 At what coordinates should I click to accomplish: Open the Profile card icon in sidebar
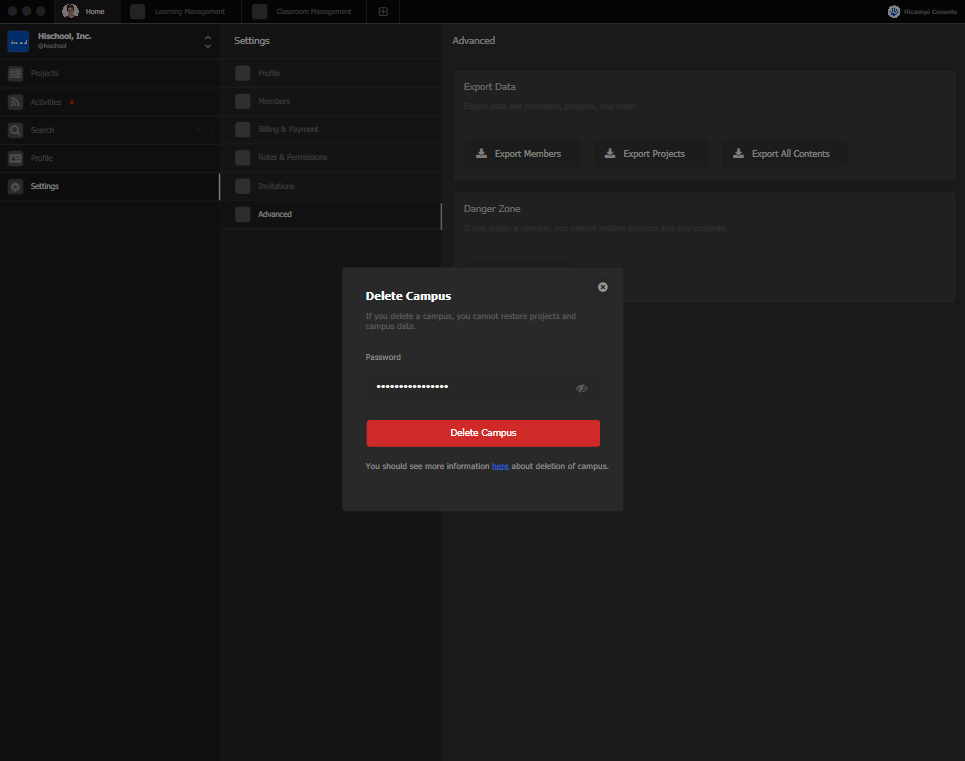[x=15, y=158]
